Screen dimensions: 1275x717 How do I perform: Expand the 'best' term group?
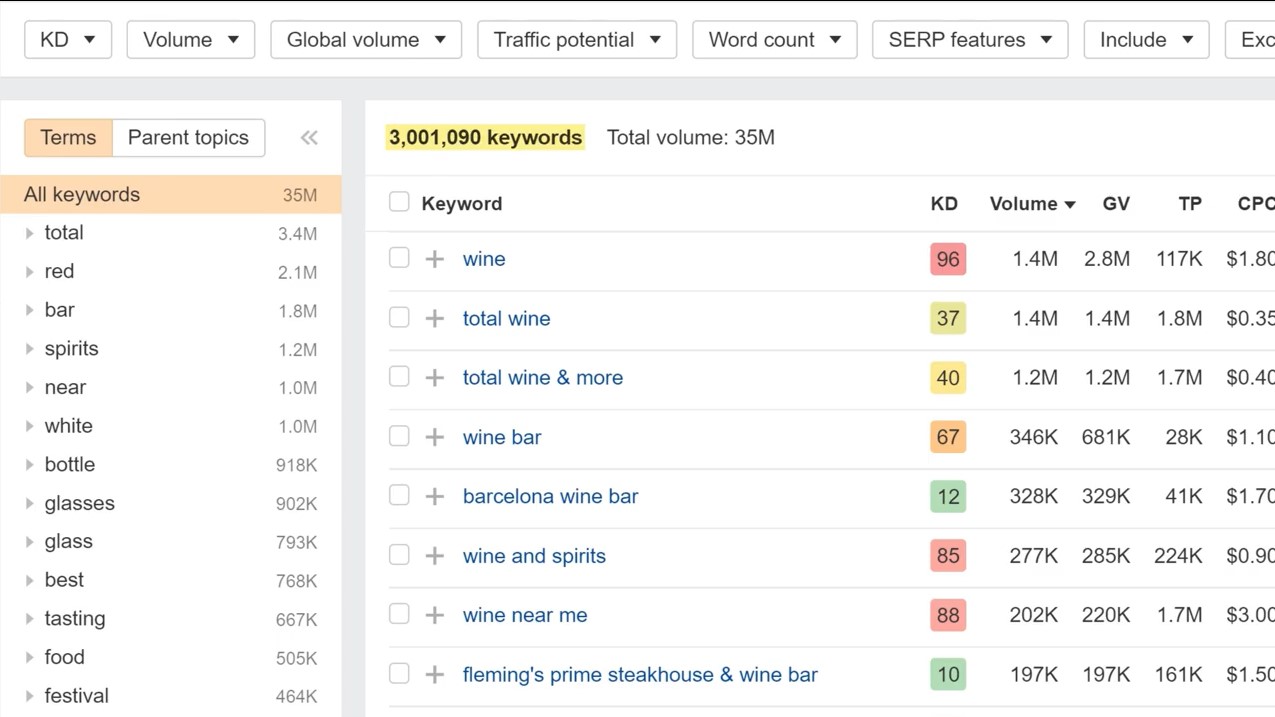click(30, 581)
